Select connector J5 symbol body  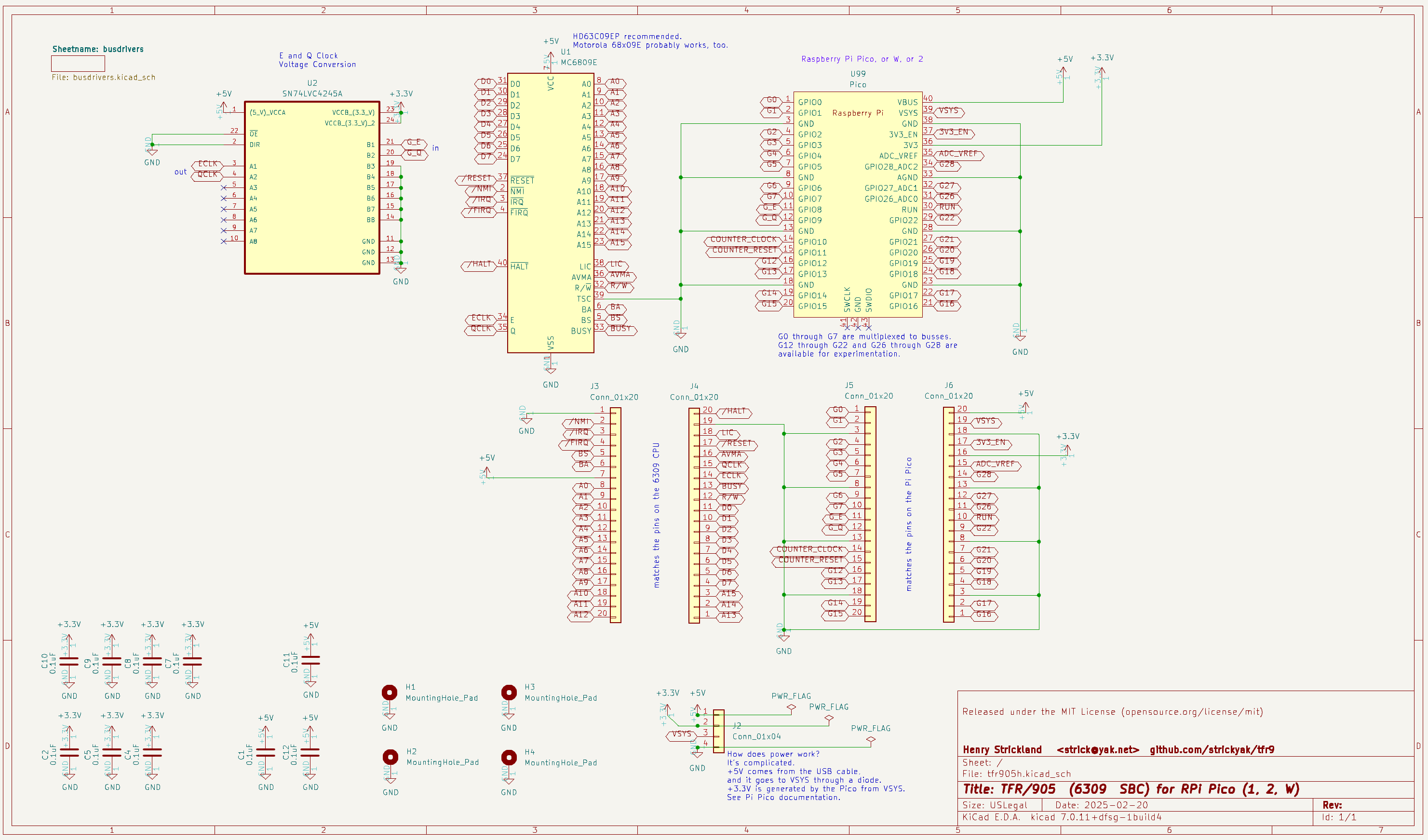[x=870, y=514]
